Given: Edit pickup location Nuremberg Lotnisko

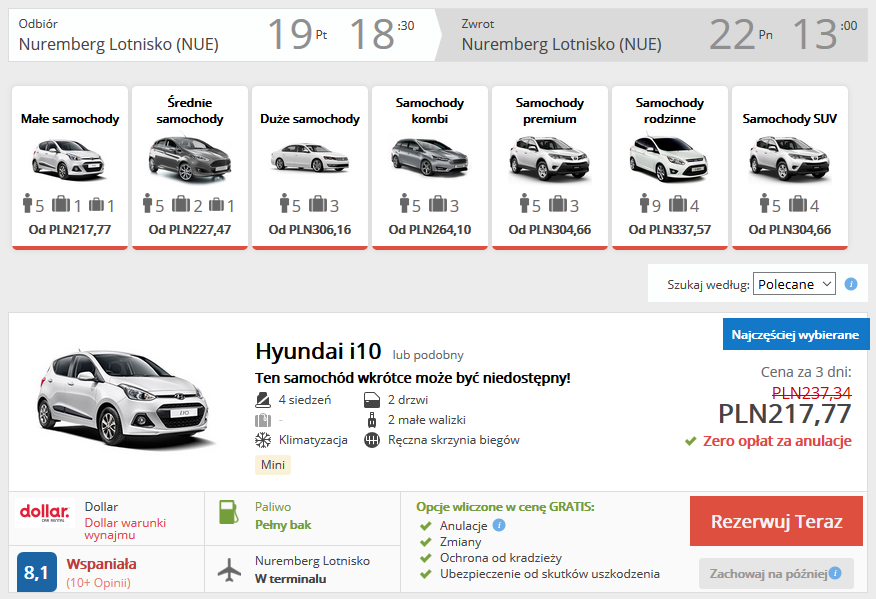Looking at the screenshot, I should click(x=119, y=44).
